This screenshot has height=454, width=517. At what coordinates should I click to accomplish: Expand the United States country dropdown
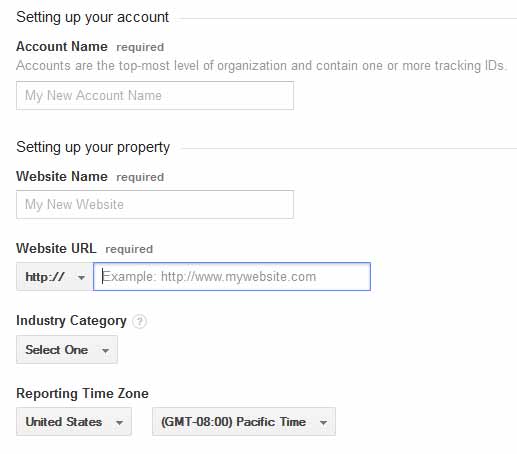pos(74,422)
